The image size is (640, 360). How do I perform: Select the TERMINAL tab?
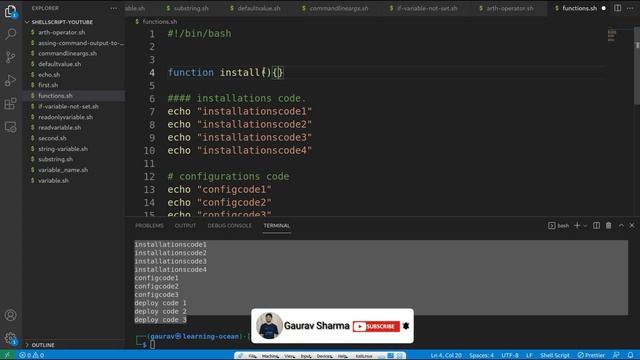coord(276,226)
